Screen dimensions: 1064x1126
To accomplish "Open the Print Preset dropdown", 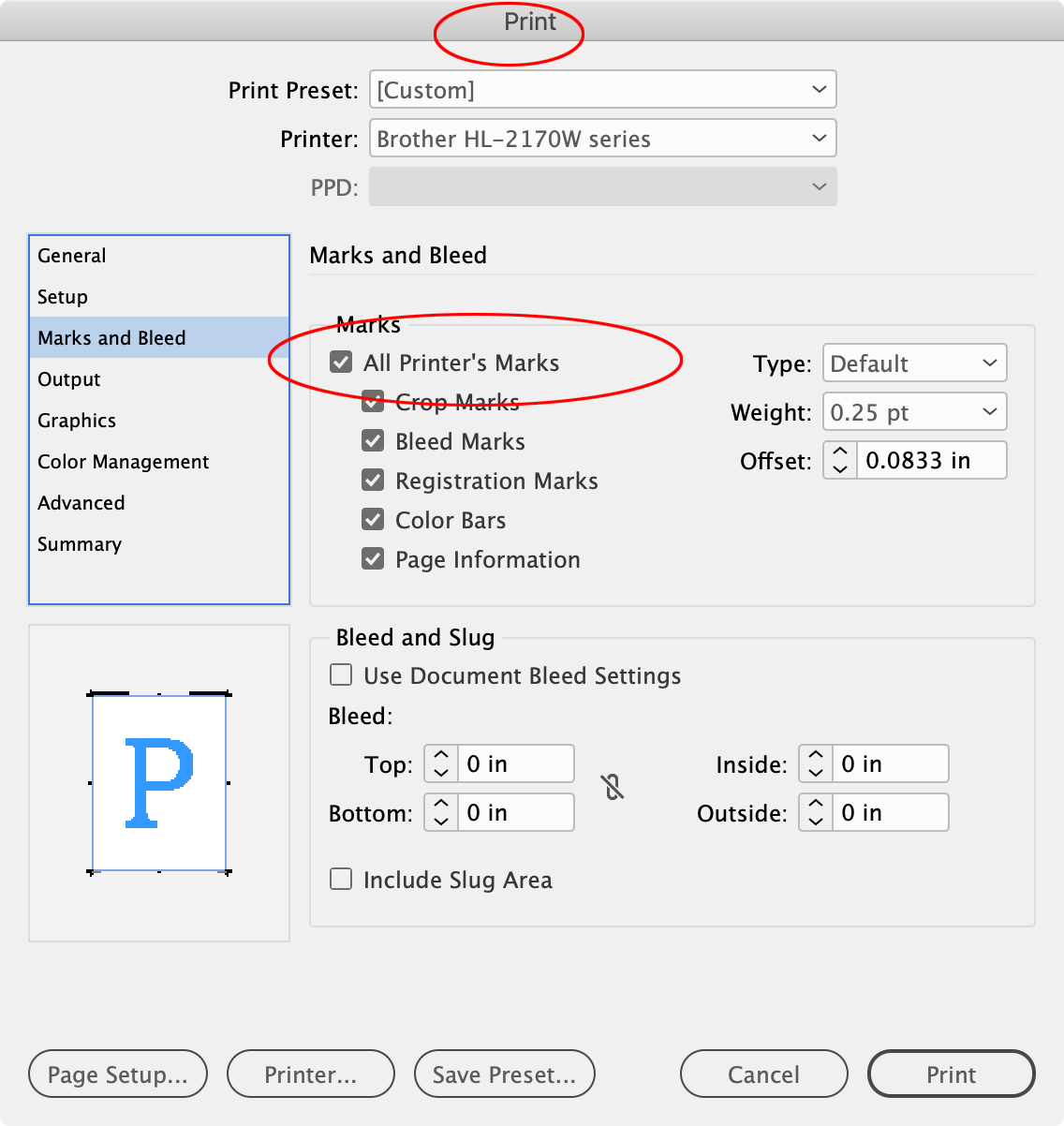I will point(602,89).
